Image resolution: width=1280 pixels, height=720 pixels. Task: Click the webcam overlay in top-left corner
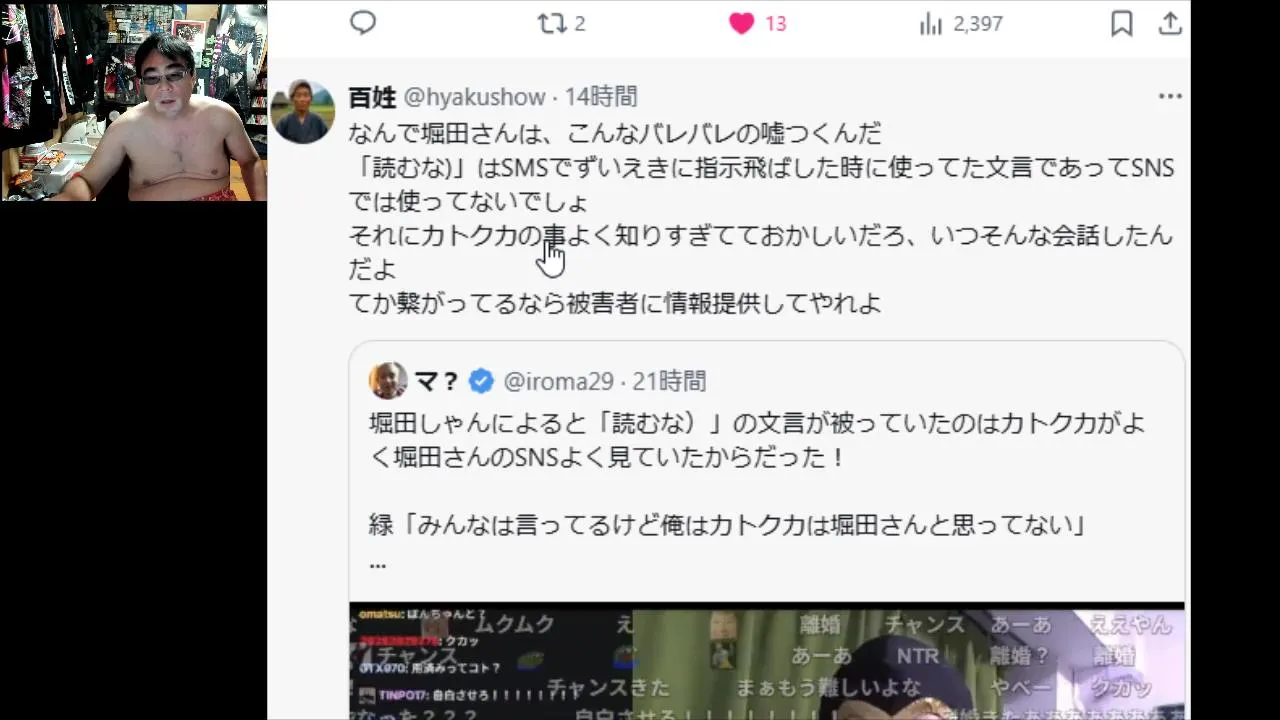pos(134,102)
